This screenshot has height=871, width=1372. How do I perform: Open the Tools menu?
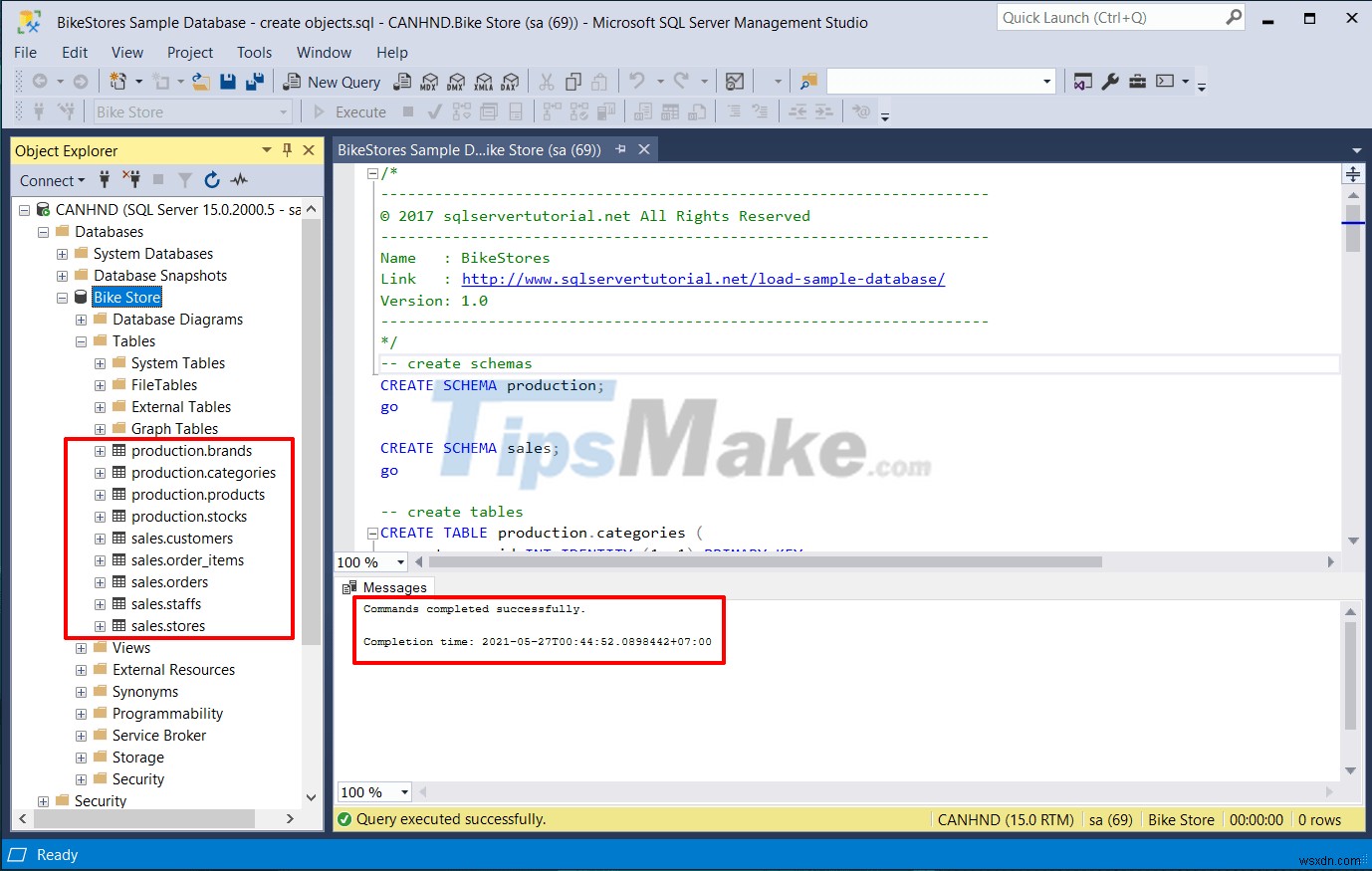(x=254, y=52)
